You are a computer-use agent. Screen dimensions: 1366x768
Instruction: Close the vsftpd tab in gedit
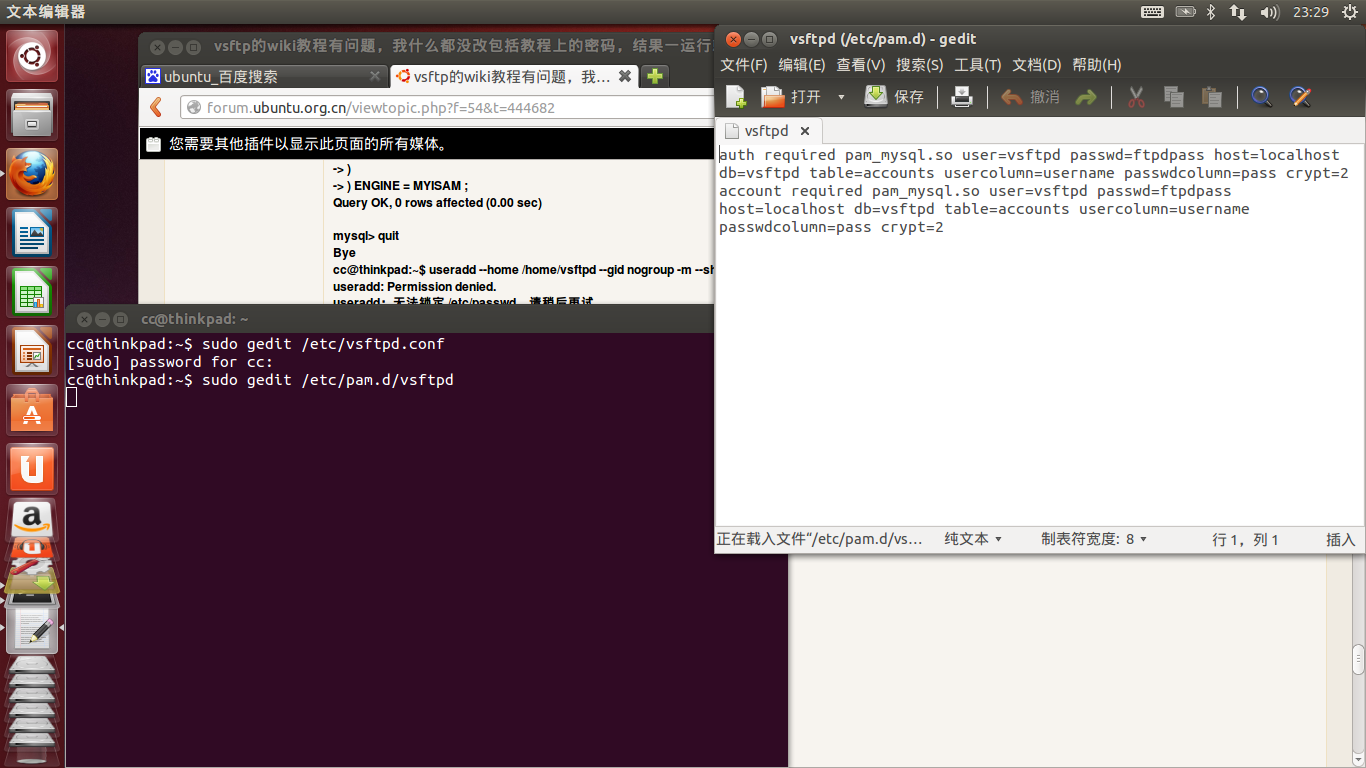[x=805, y=131]
